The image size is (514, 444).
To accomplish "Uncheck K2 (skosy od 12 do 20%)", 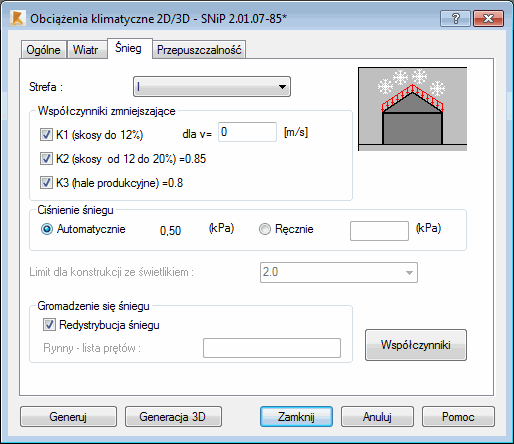I will pos(46,159).
